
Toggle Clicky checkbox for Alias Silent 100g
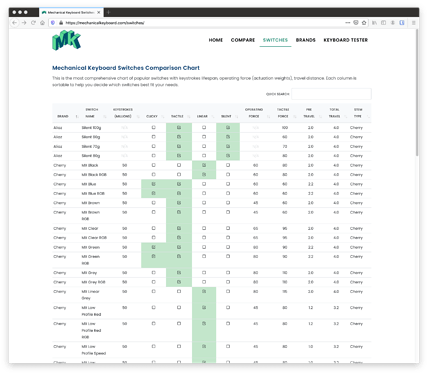153,127
